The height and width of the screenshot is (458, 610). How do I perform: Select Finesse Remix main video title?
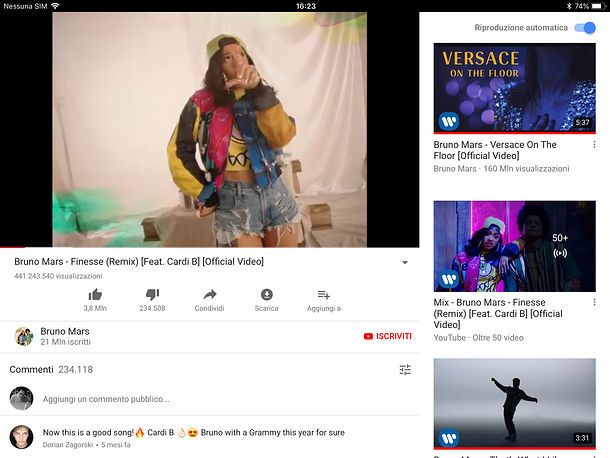[139, 261]
